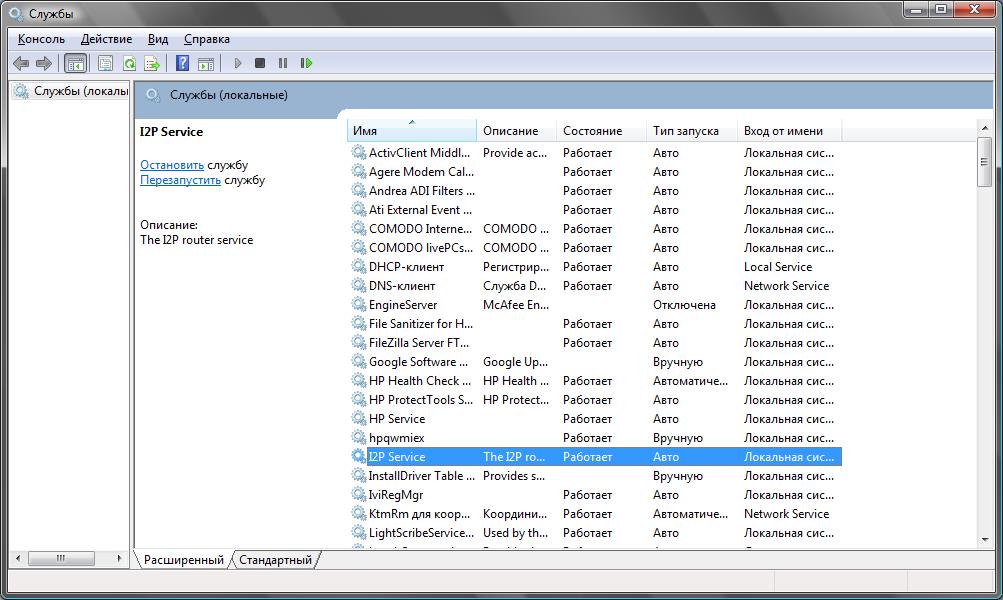The image size is (1003, 600).
Task: Open the Help toolbar icon
Action: pos(182,63)
